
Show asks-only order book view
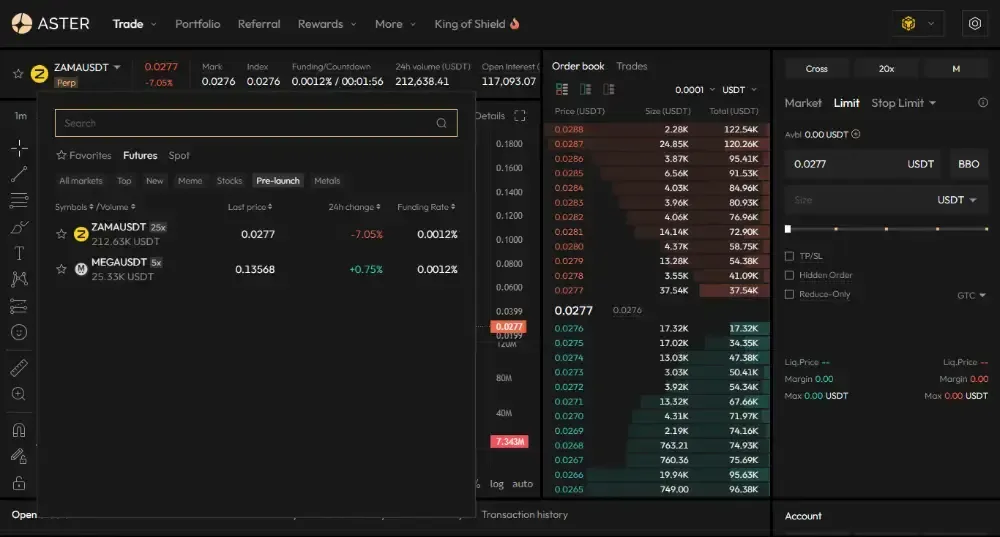(x=609, y=89)
